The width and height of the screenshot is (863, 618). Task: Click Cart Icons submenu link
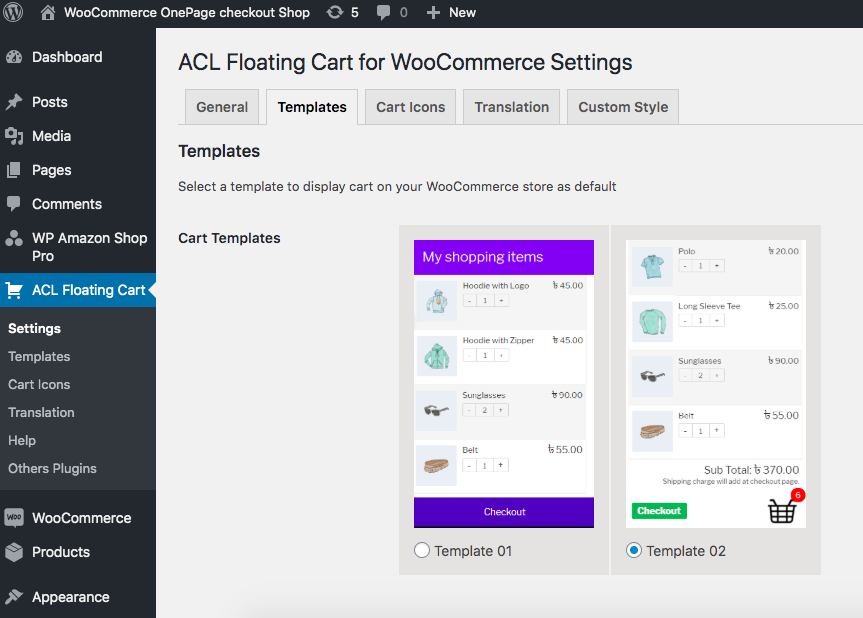click(39, 385)
